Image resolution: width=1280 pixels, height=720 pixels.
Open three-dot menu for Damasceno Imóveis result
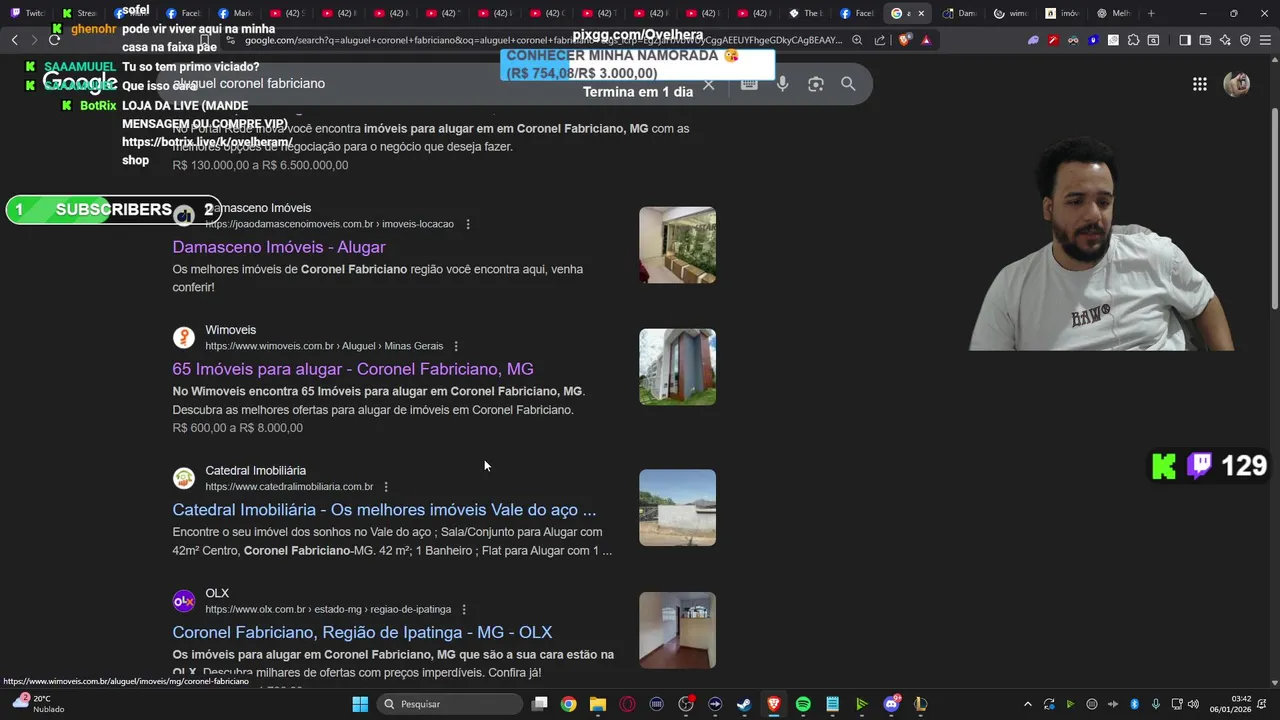[x=468, y=224]
